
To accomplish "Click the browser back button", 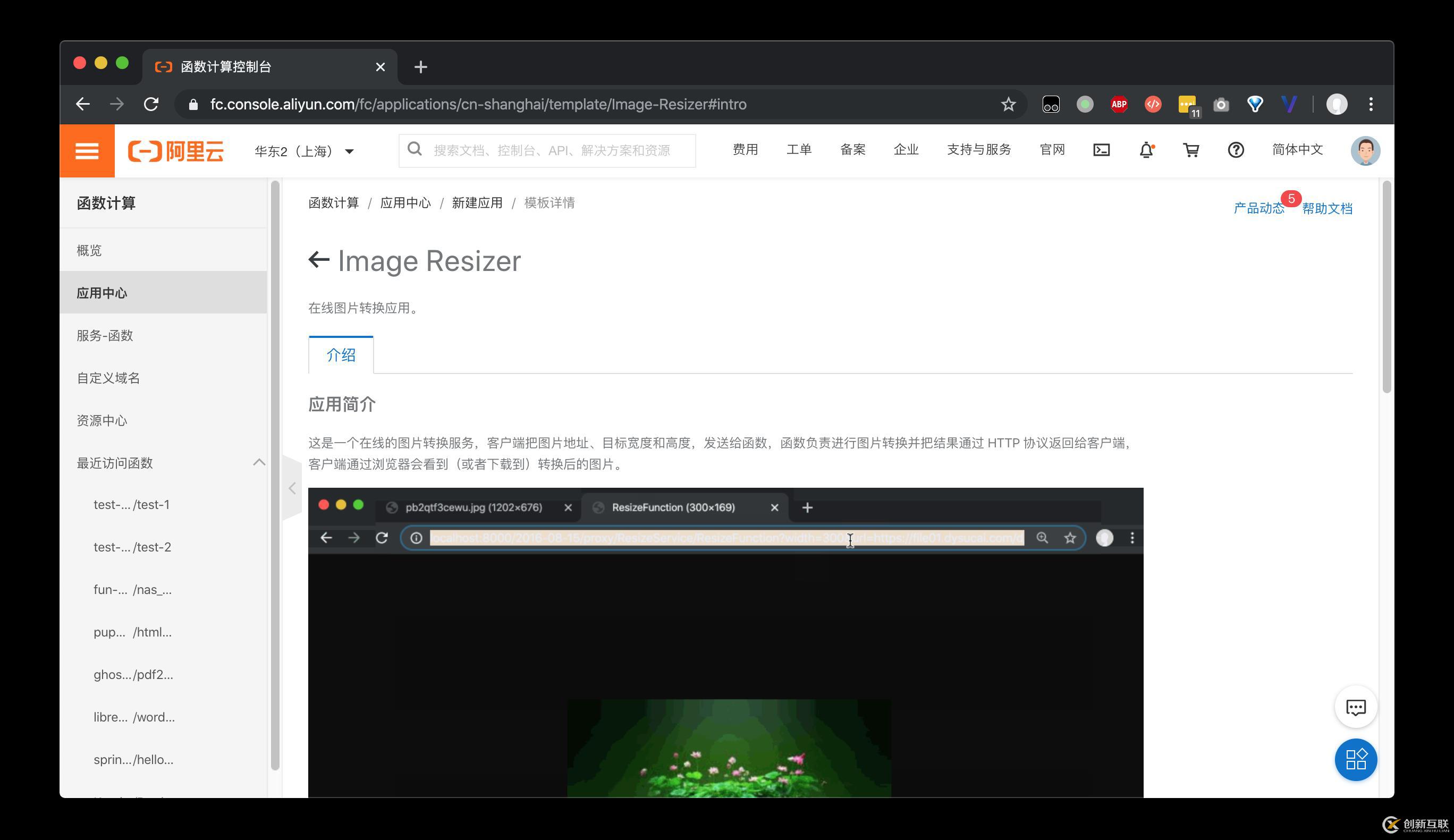I will click(83, 105).
